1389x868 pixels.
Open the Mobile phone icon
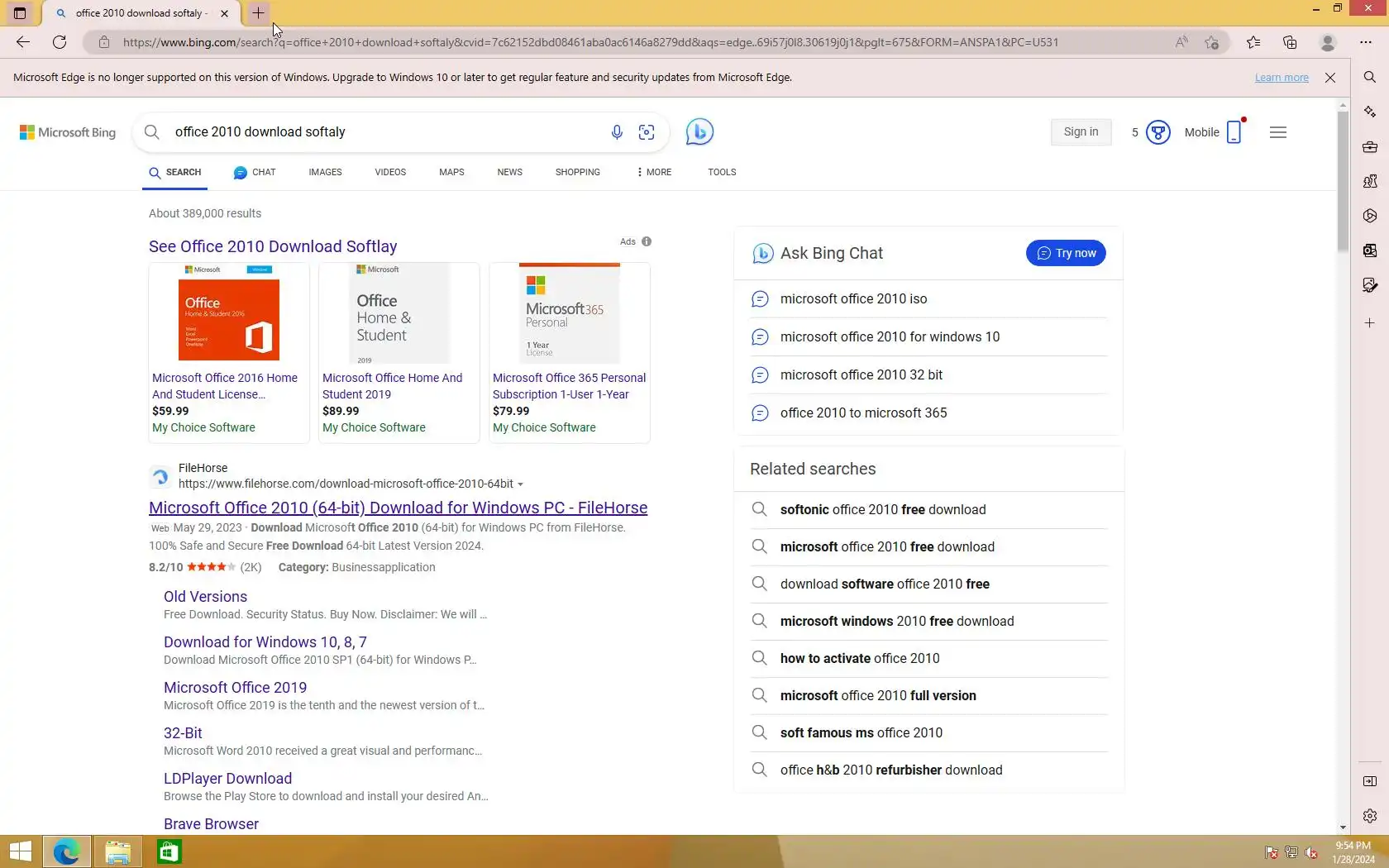(1234, 132)
